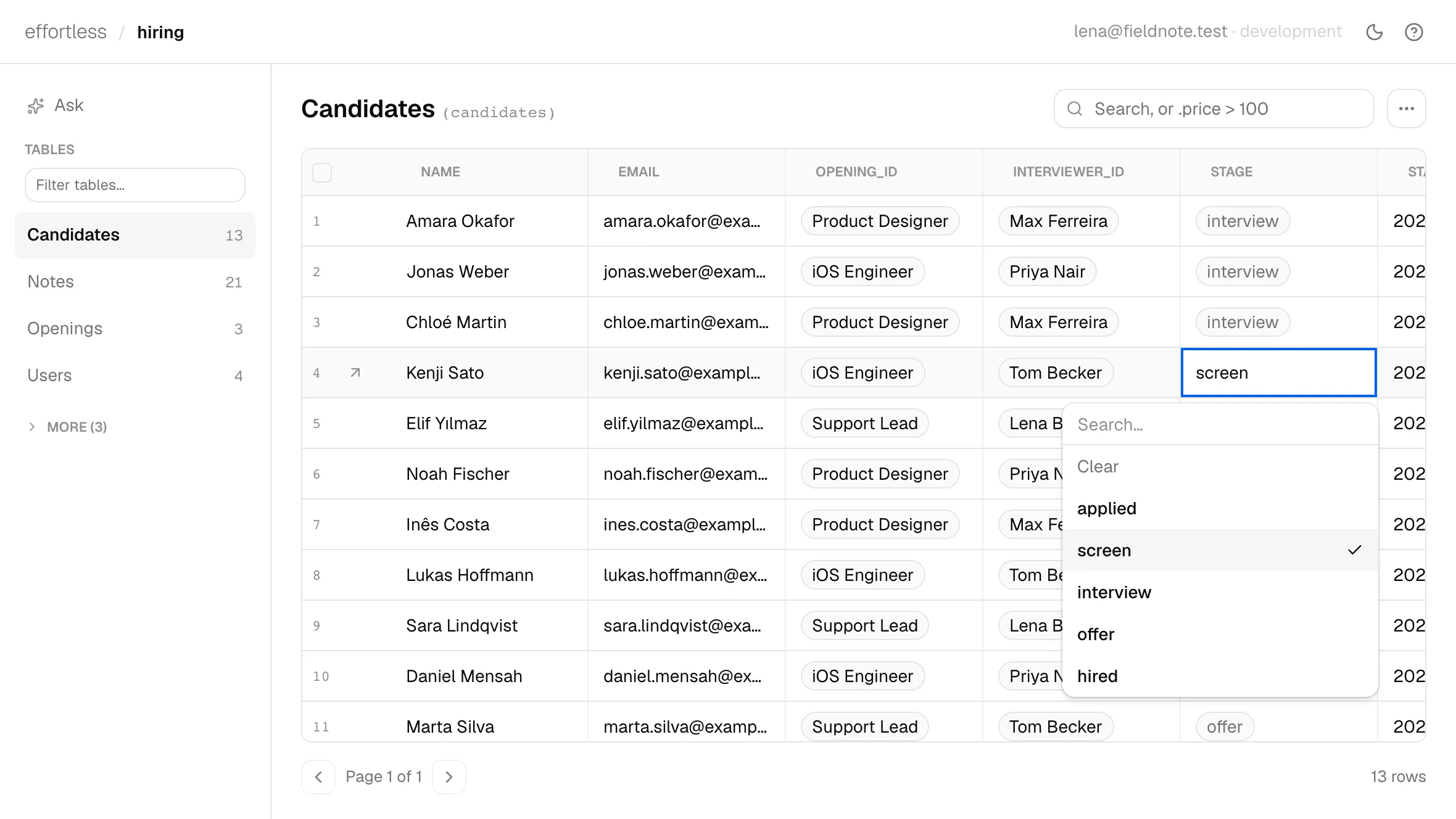The height and width of the screenshot is (819, 1456).
Task: Open Chloé Martin's interview stage dropdown
Action: pos(1243,322)
